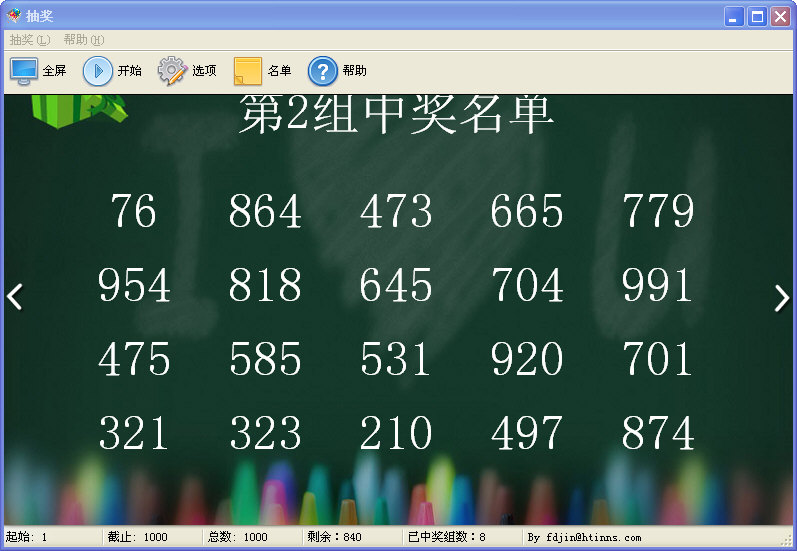Select winning number 991
Screen dimensions: 797x551
click(x=657, y=285)
